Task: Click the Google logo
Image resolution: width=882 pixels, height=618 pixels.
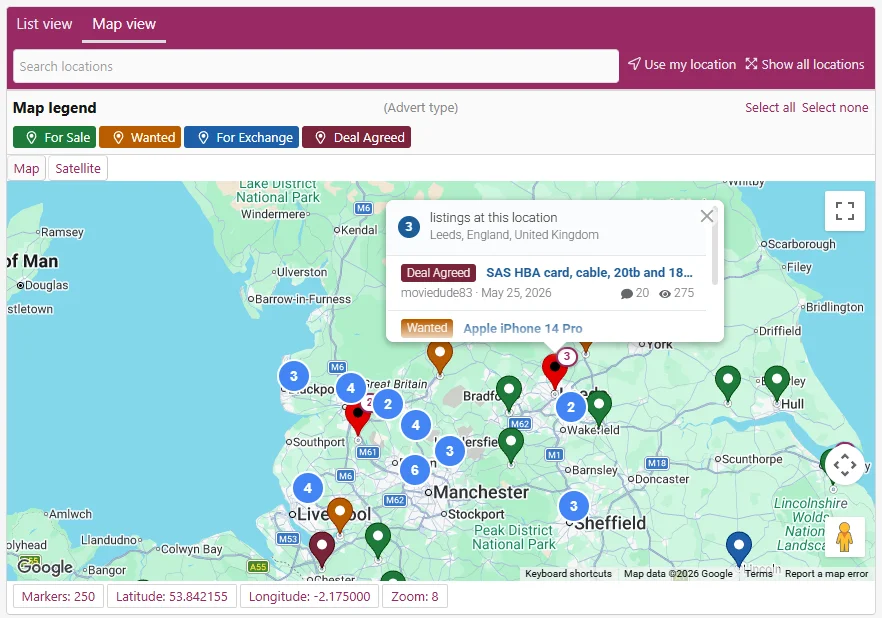Action: pos(45,567)
